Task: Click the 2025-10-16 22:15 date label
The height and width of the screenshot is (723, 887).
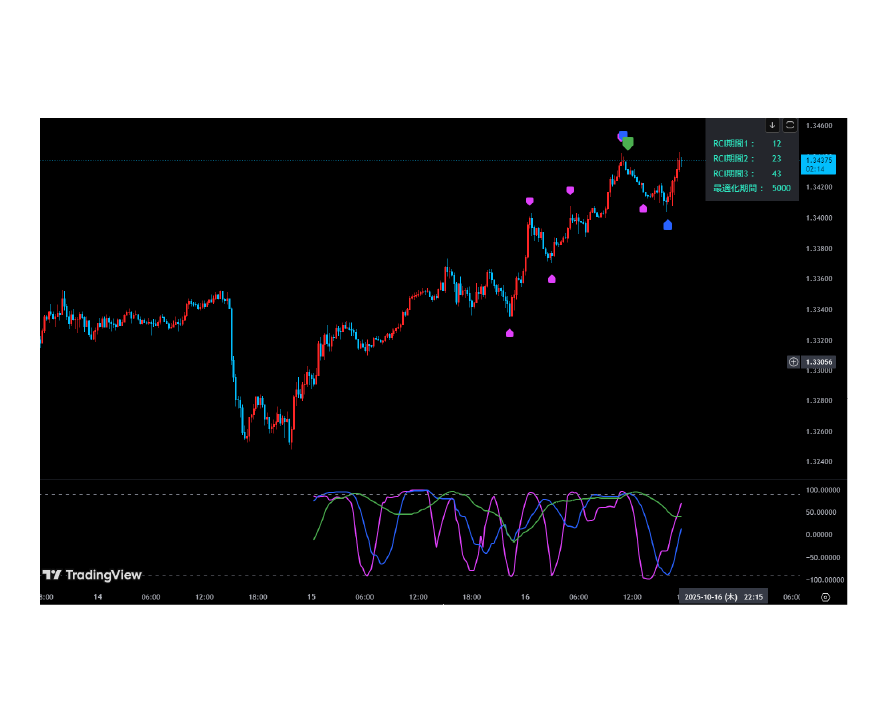Action: pos(724,597)
